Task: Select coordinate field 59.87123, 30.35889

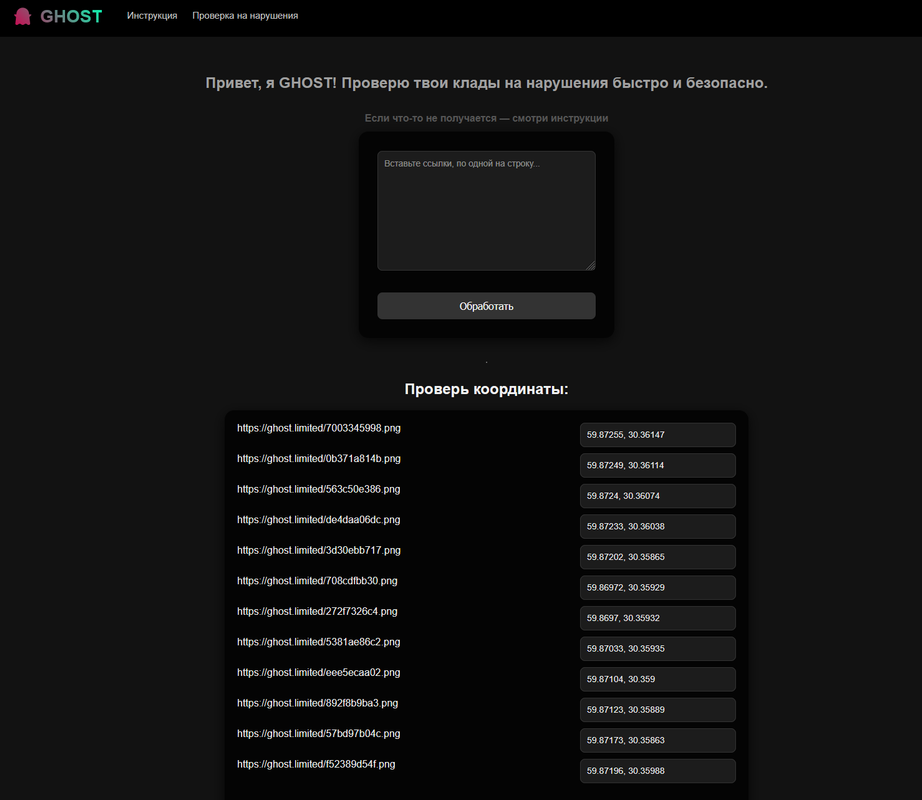Action: click(657, 710)
